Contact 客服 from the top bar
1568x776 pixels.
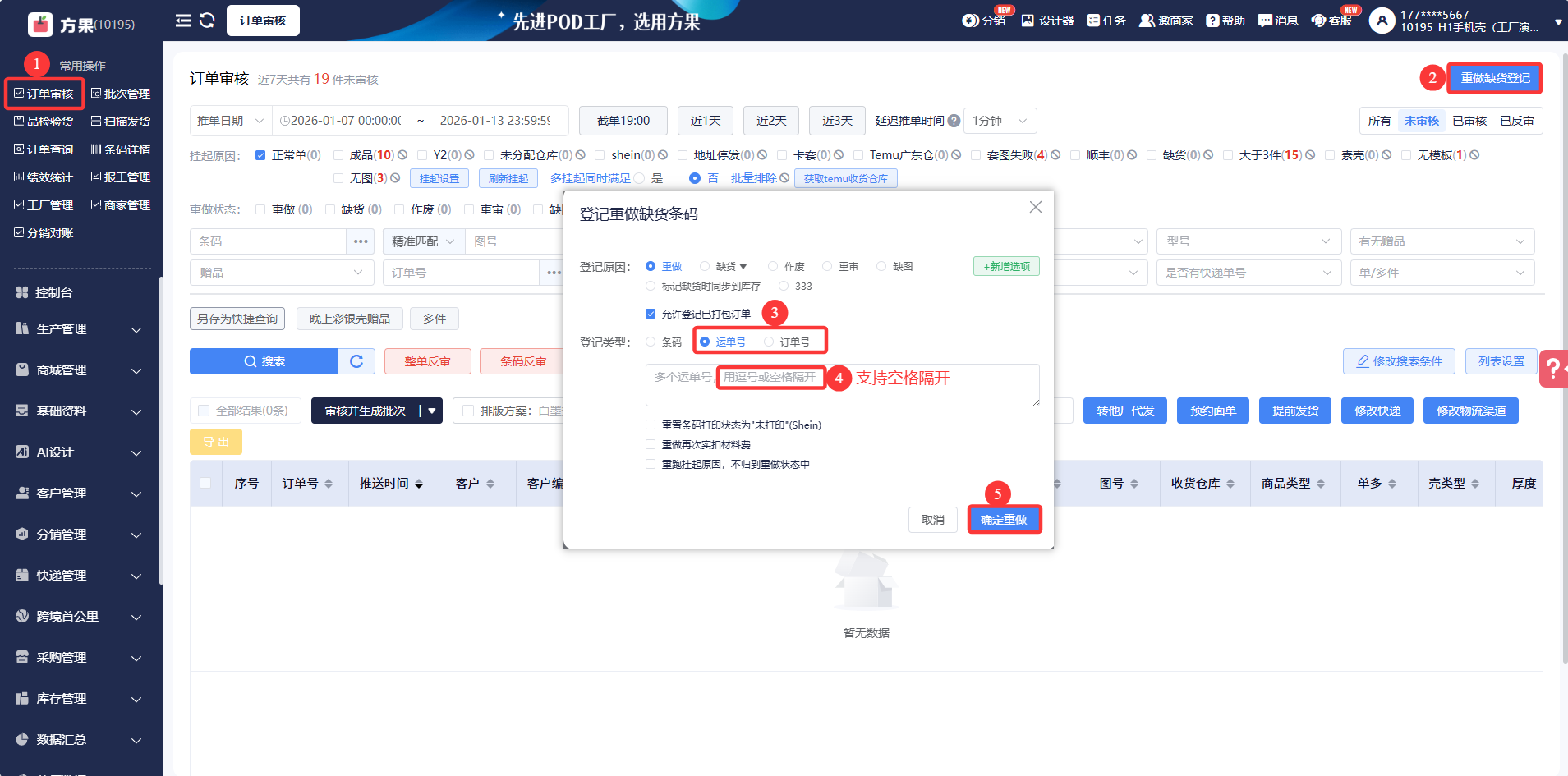point(1331,21)
